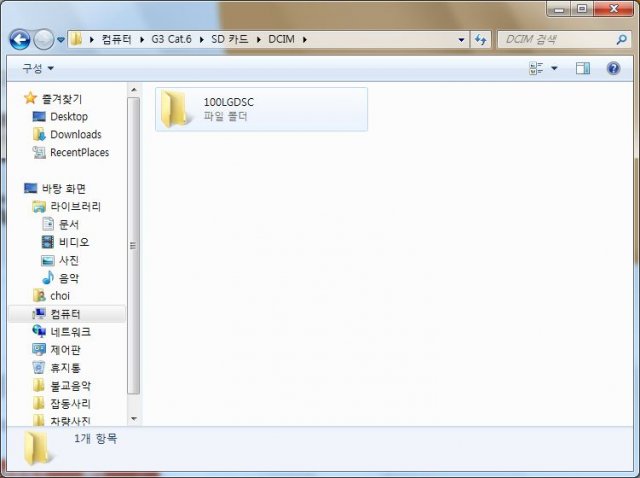Open the recent pages dropdown arrow
This screenshot has width=640, height=478.
(x=61, y=40)
